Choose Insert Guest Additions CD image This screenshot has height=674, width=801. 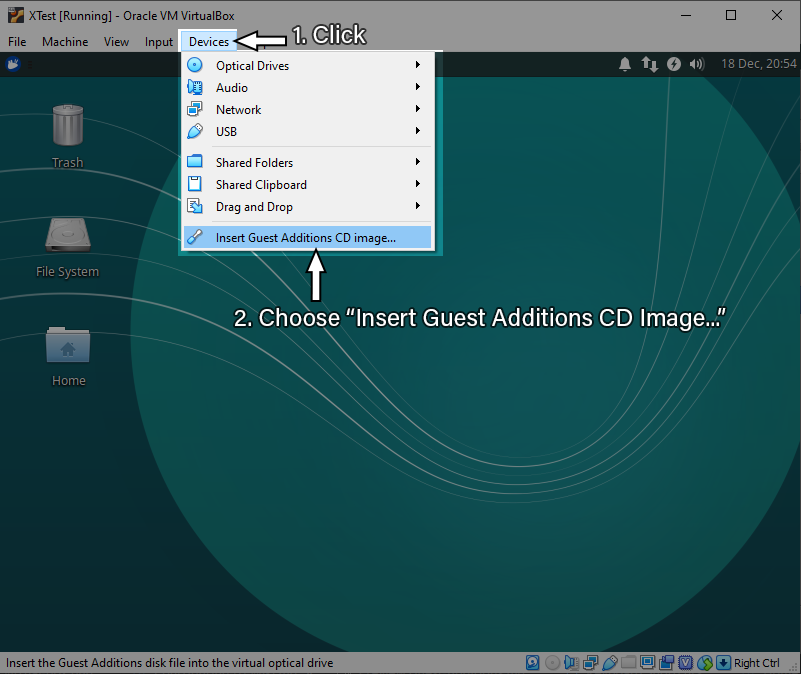tap(306, 238)
